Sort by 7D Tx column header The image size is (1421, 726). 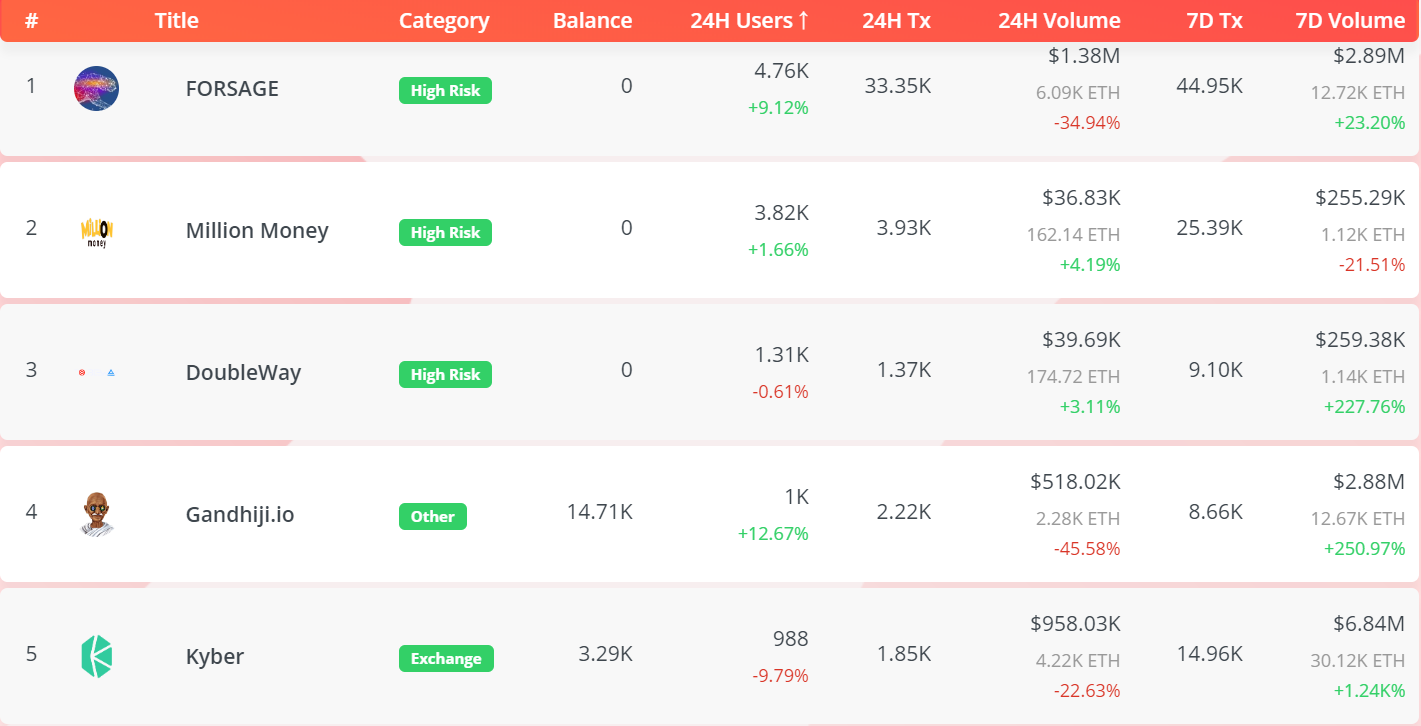(1214, 21)
